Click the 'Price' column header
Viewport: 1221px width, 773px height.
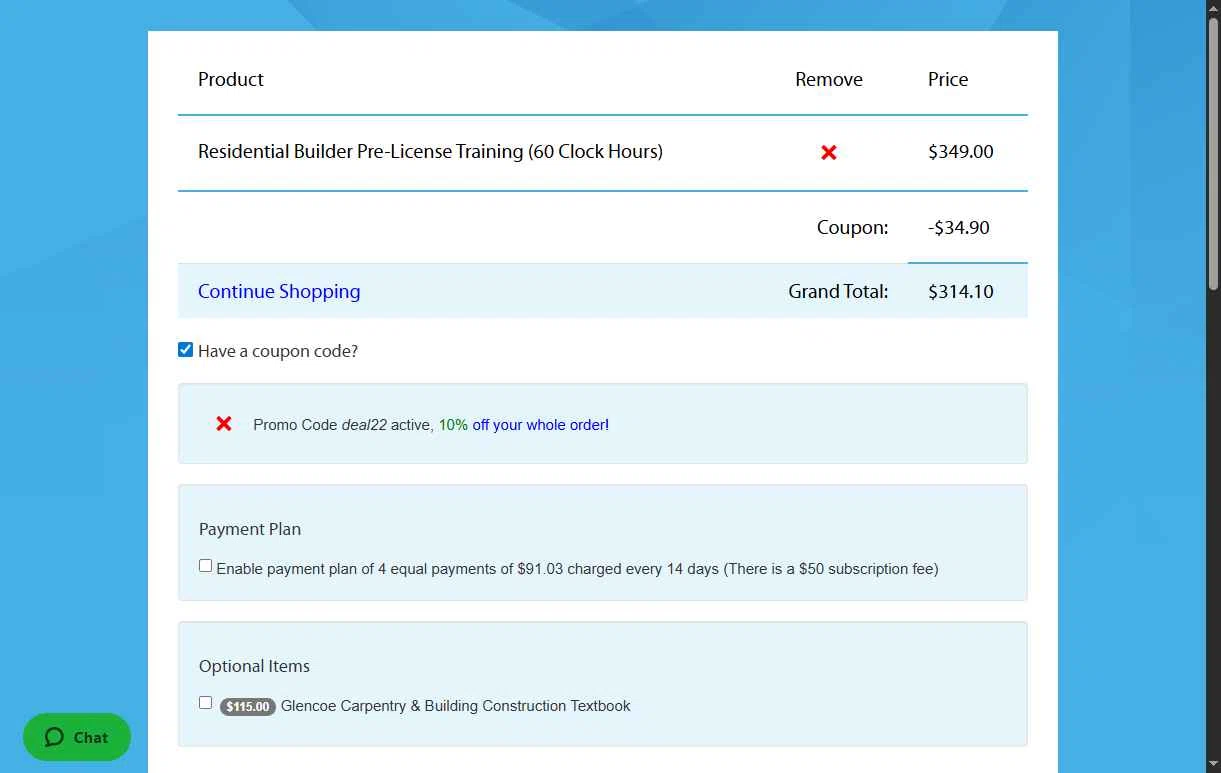coord(948,79)
